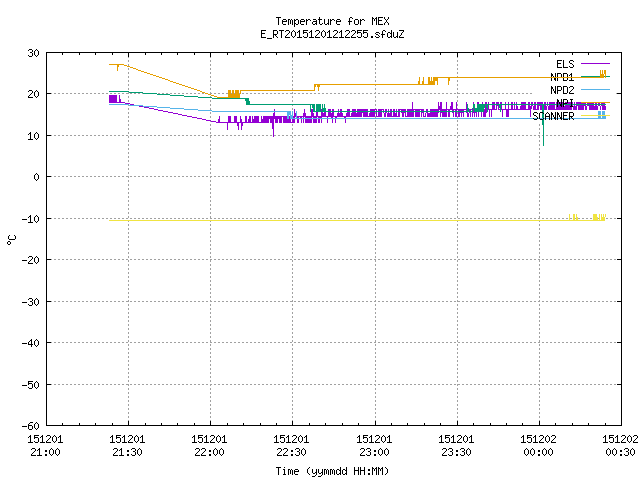
Task: Click the y-axis value -60
Action: click(x=31, y=426)
